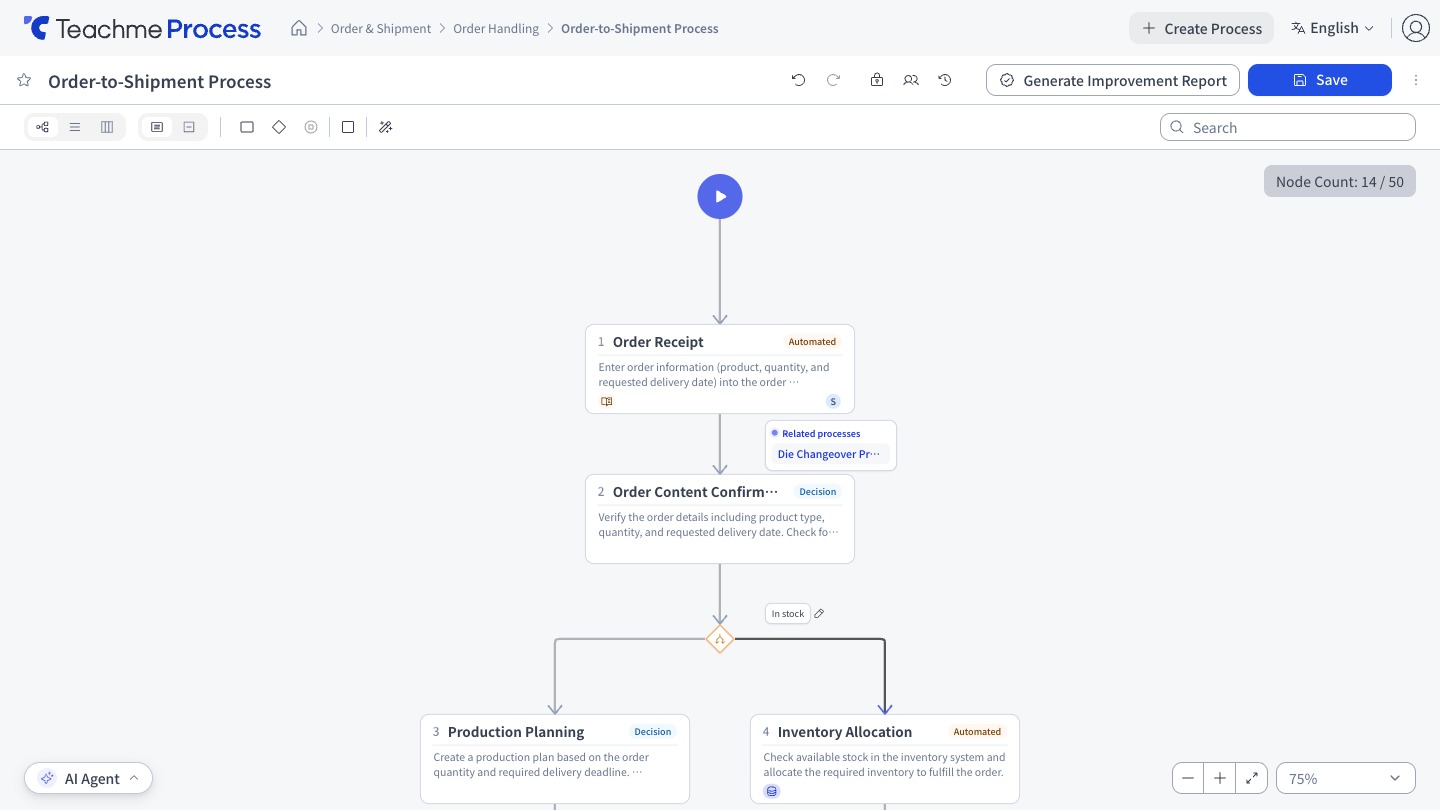Redo the last undone change
1440x810 pixels.
coord(833,80)
